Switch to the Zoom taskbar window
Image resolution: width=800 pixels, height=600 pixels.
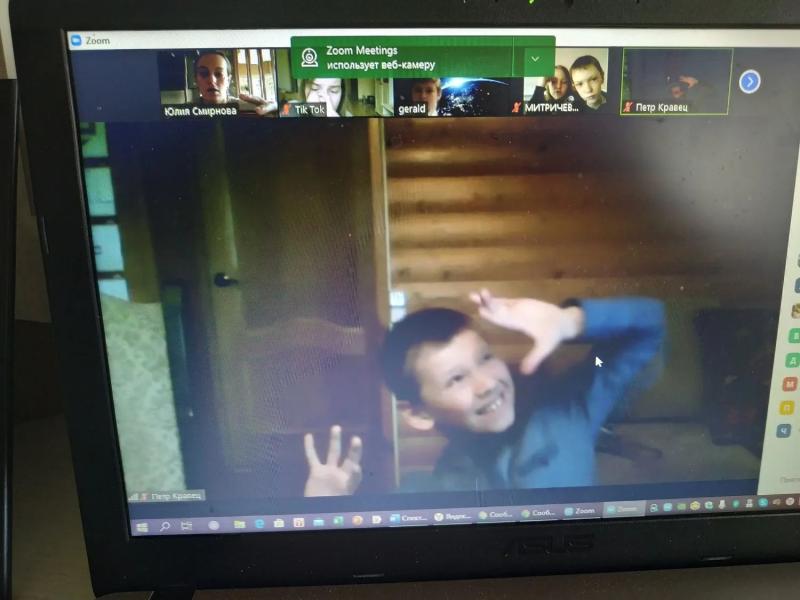580,511
